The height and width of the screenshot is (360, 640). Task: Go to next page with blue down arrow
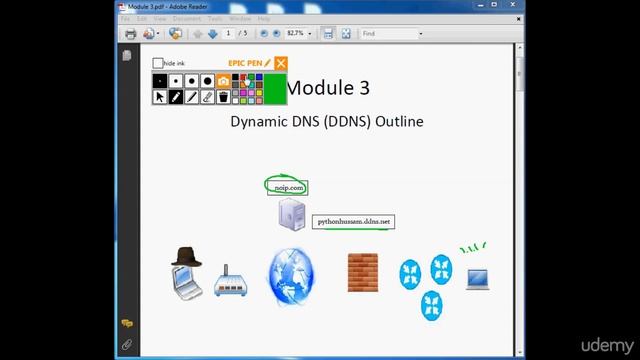click(213, 34)
